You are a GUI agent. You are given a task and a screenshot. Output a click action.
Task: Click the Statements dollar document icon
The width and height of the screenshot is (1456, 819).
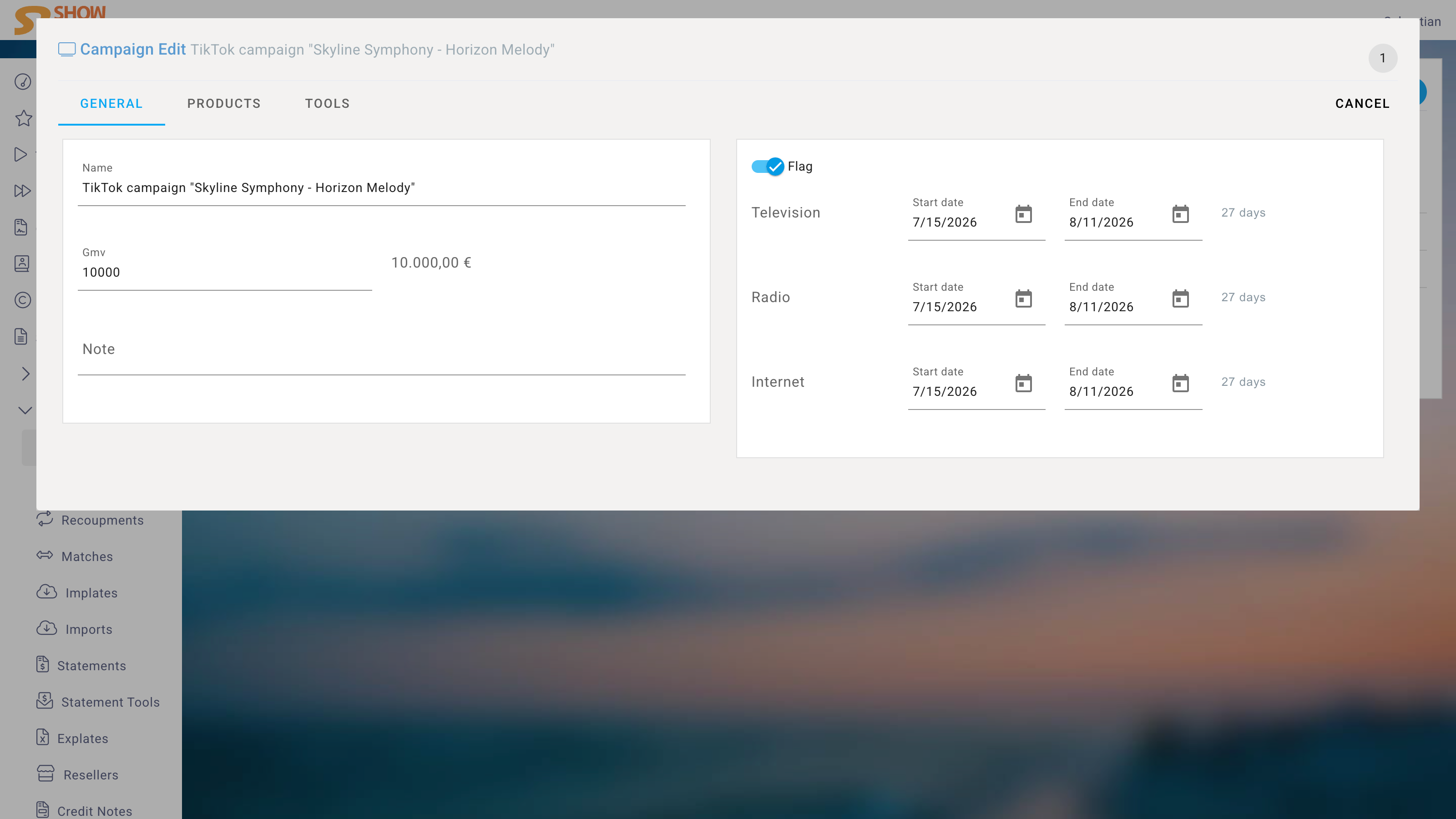coord(42,664)
